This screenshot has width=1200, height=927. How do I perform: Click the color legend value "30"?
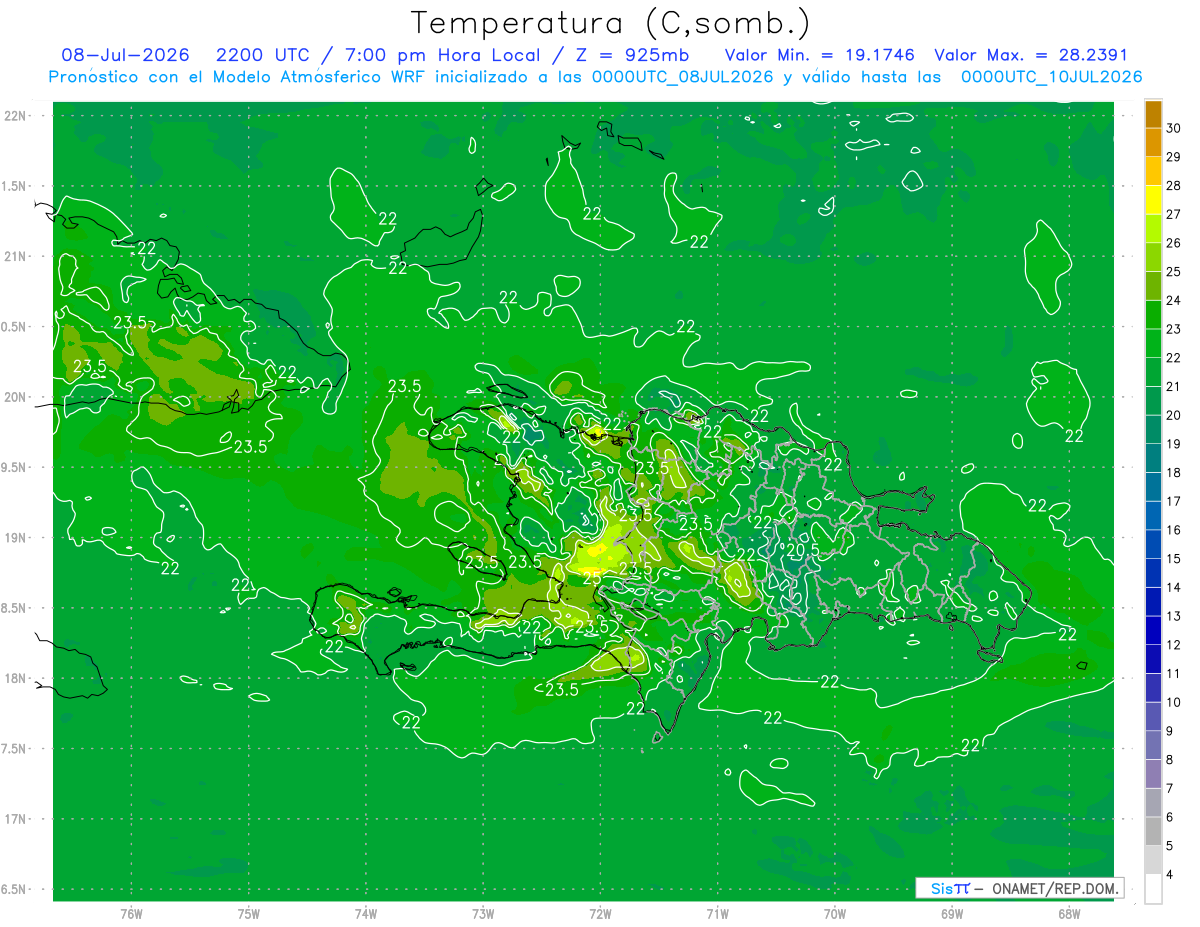point(1174,127)
